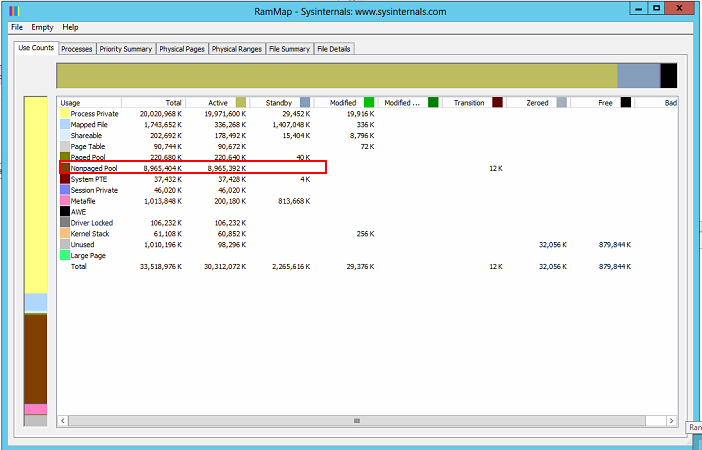Click the System PTE dark red swatch
Image resolution: width=702 pixels, height=450 pixels.
(x=65, y=179)
